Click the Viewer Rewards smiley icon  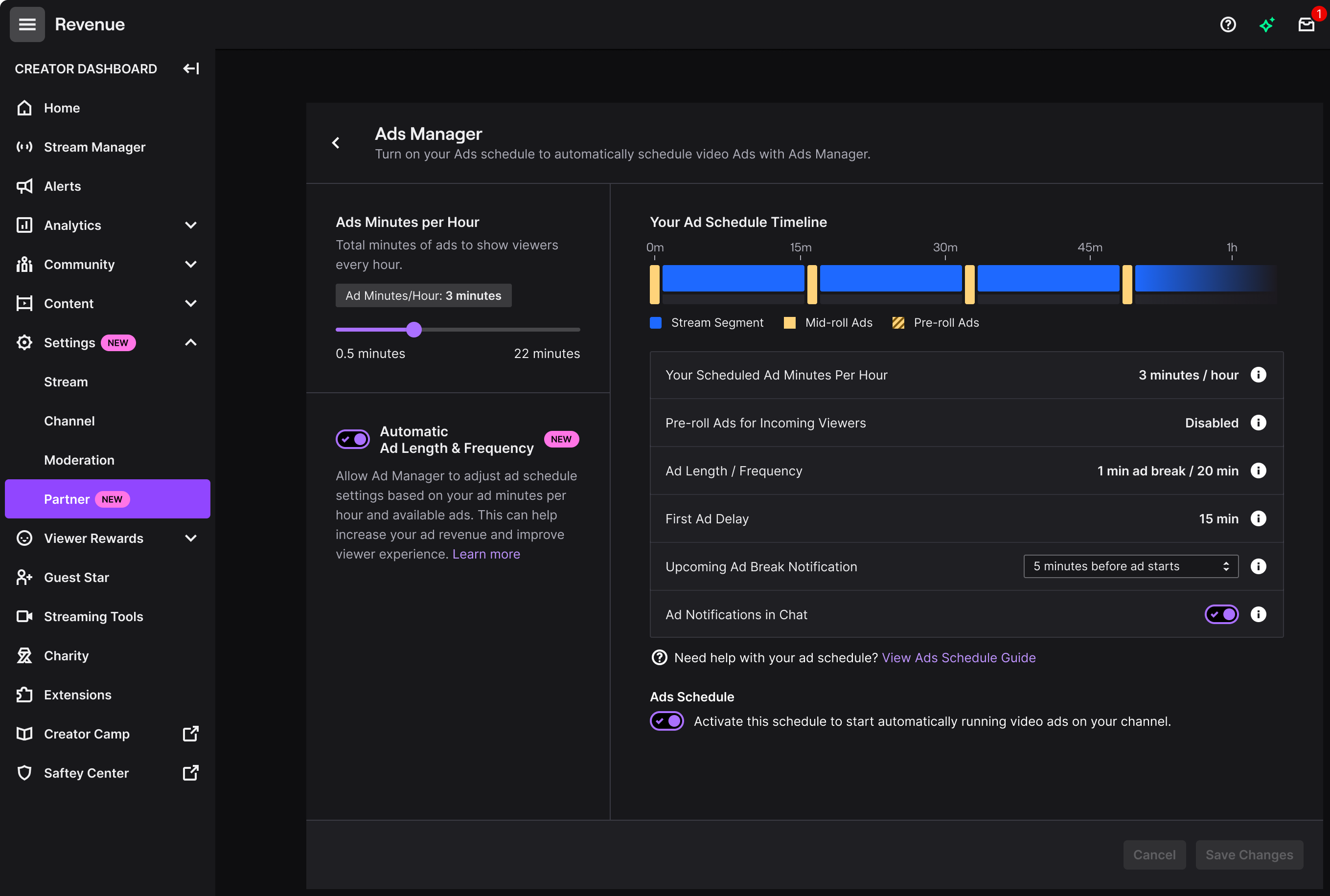click(x=24, y=538)
